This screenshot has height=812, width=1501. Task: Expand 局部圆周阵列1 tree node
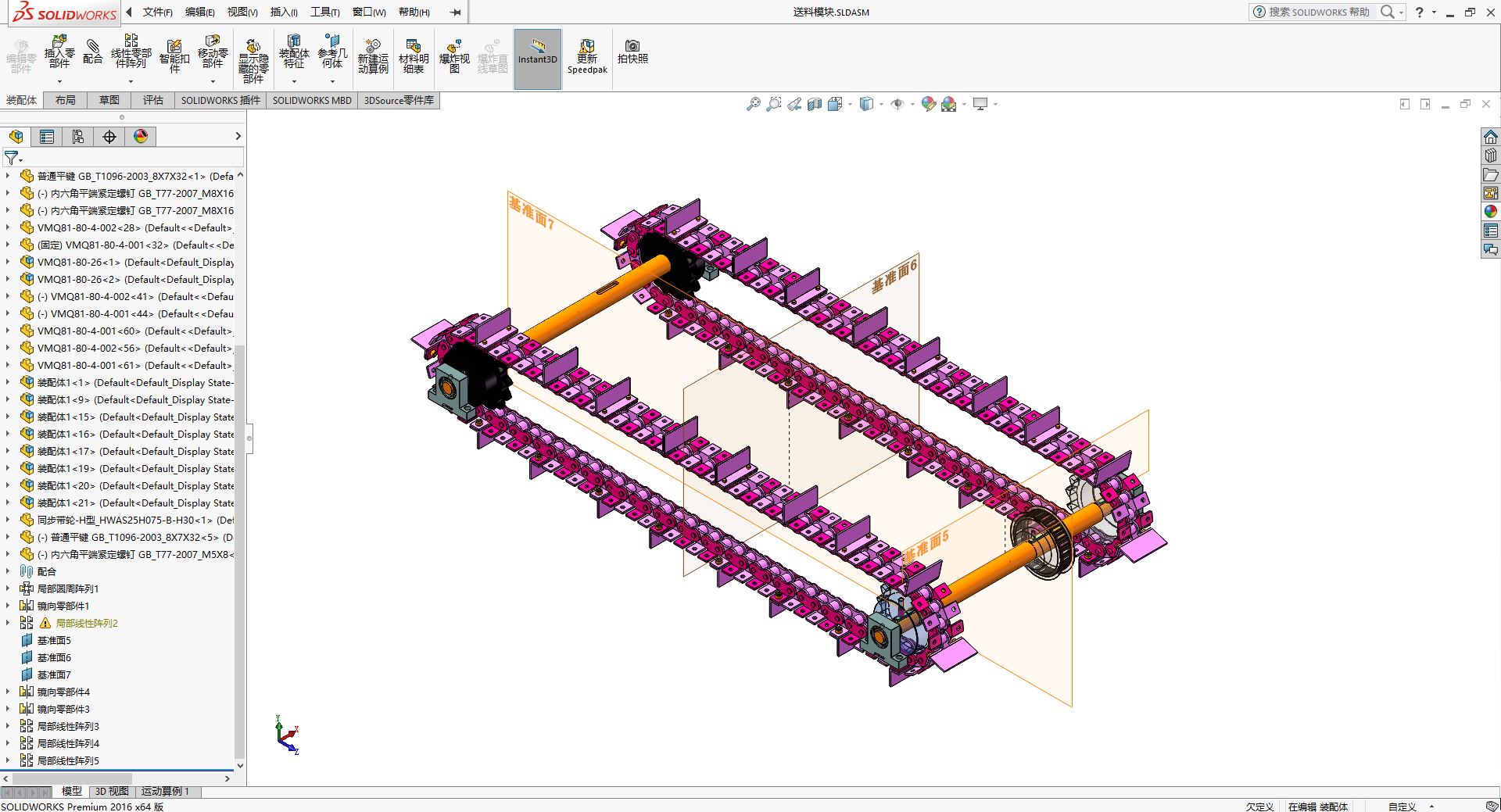point(8,588)
